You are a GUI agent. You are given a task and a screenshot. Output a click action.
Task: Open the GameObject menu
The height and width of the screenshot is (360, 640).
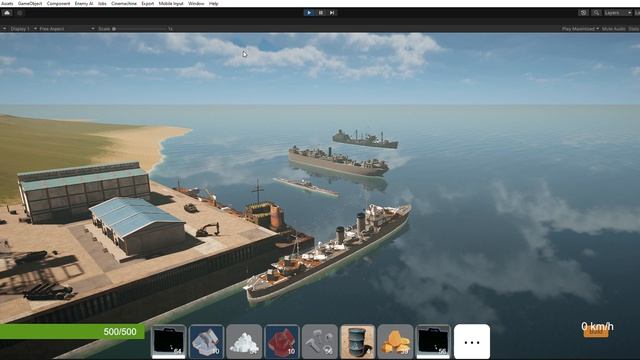30,3
